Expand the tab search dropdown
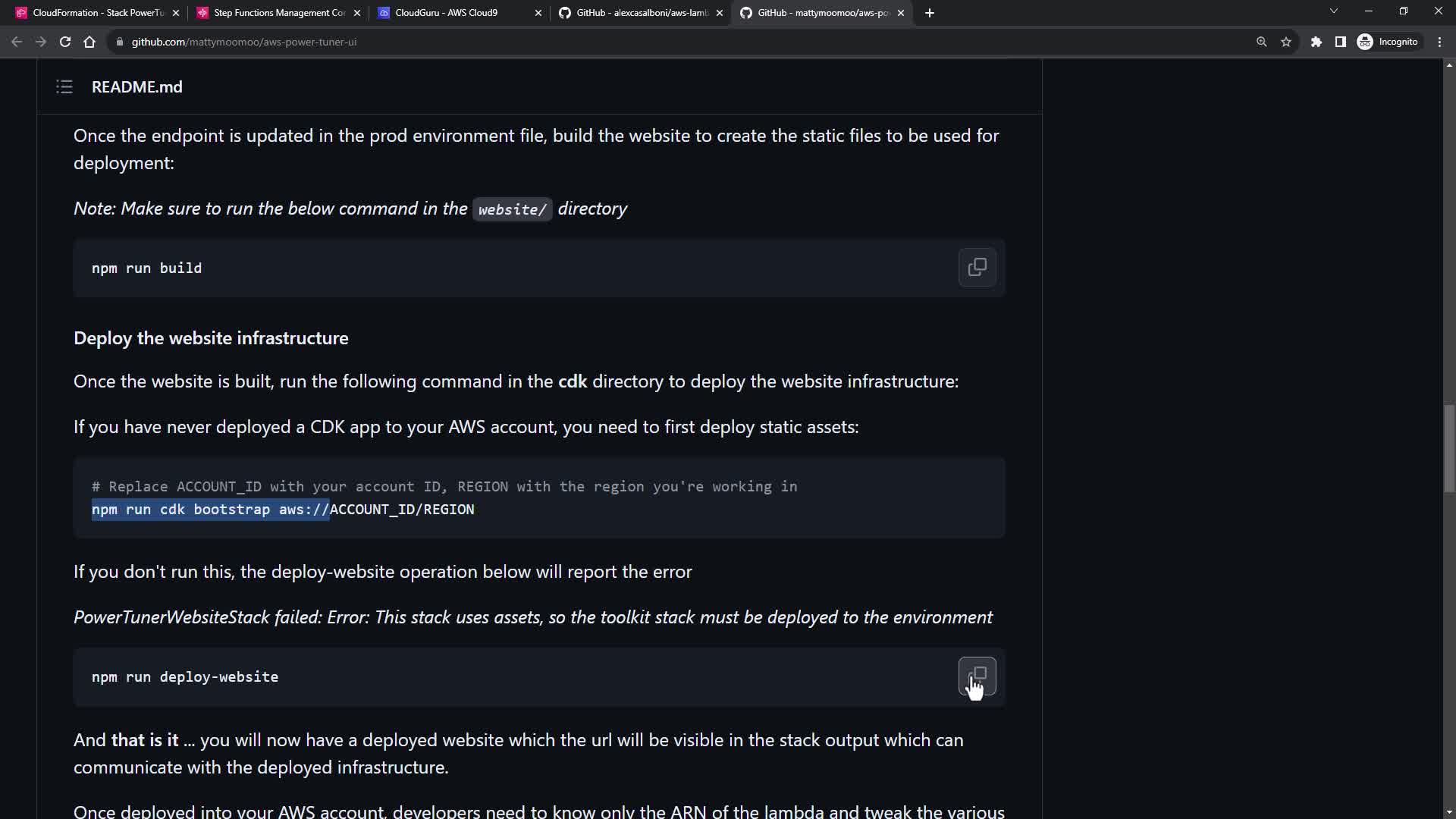 (x=1333, y=11)
